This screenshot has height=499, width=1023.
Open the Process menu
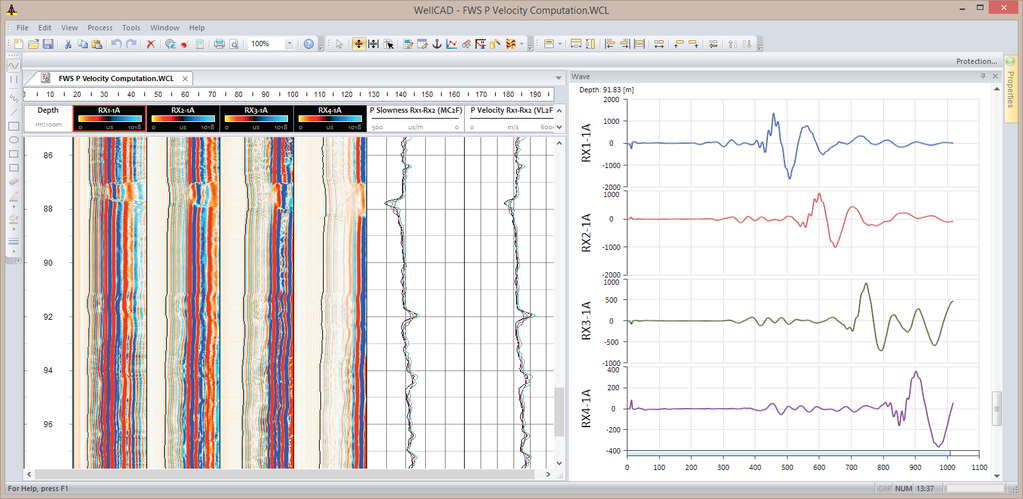pos(100,27)
